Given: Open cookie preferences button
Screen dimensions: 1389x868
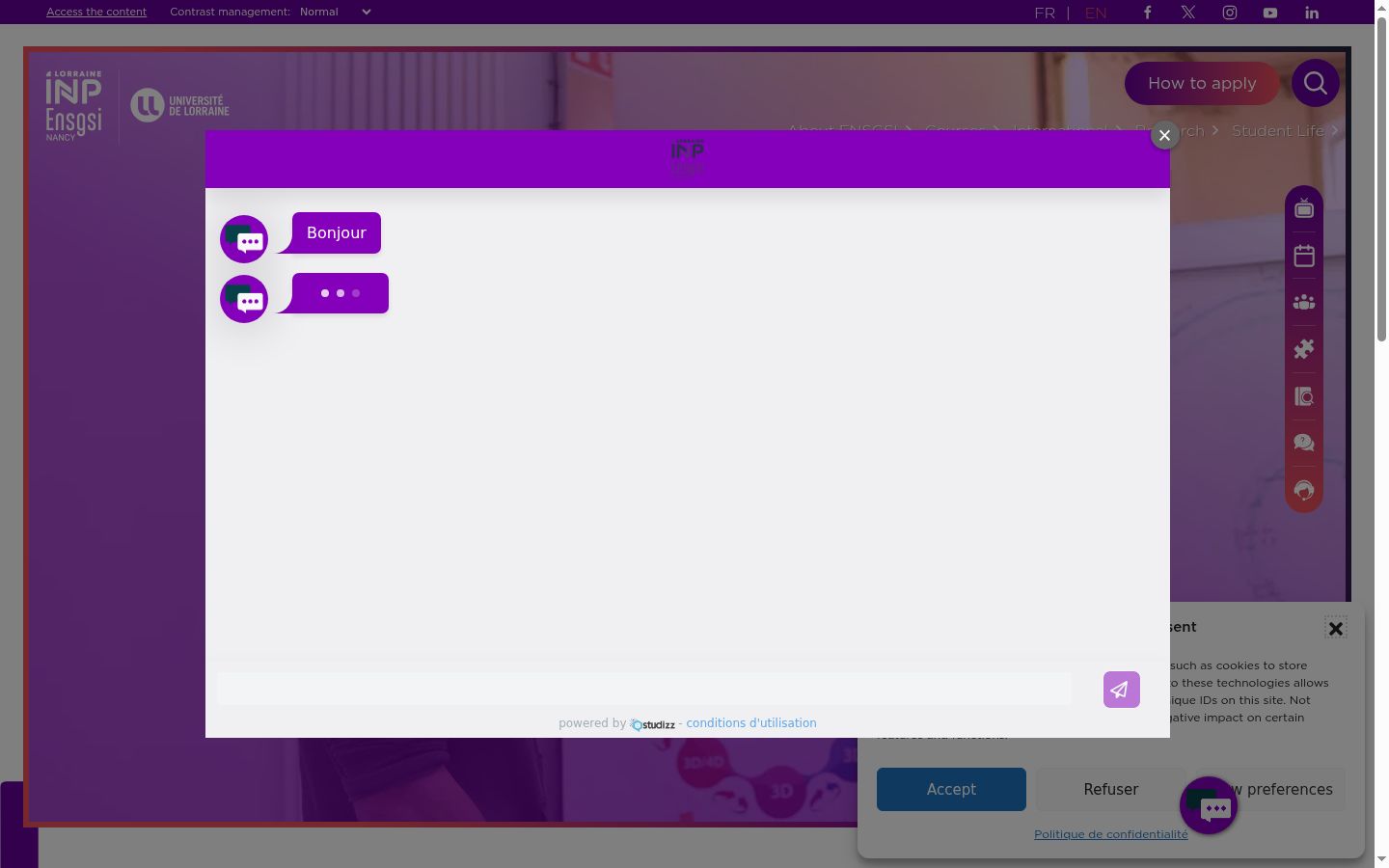Looking at the screenshot, I should [1270, 789].
